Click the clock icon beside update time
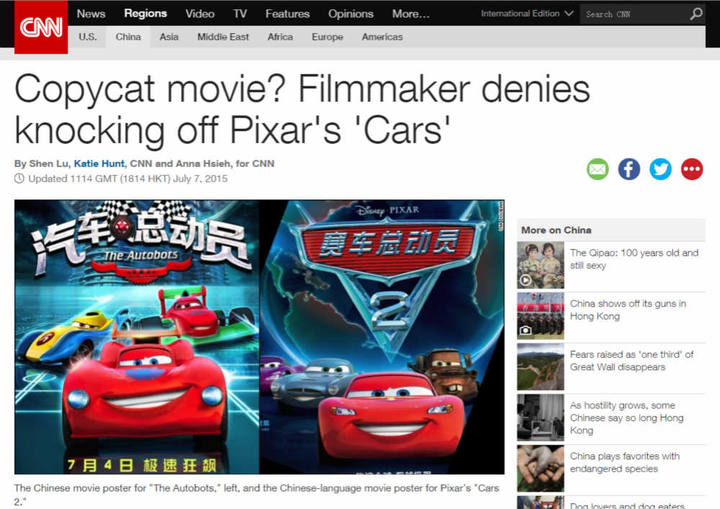This screenshot has width=720, height=509. 19,179
